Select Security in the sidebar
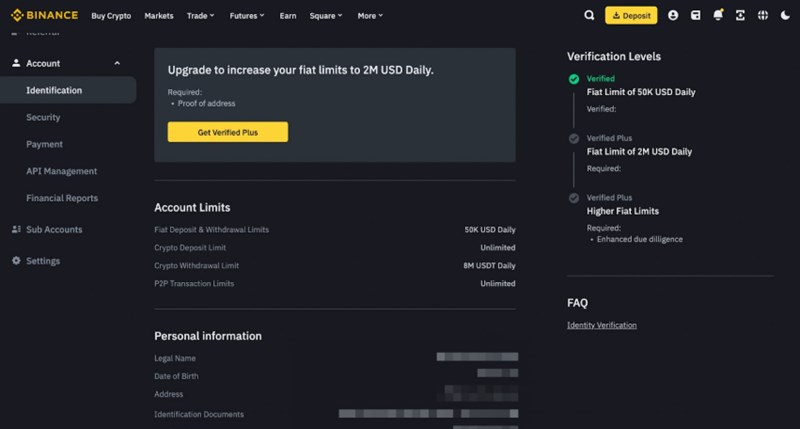 tap(43, 117)
